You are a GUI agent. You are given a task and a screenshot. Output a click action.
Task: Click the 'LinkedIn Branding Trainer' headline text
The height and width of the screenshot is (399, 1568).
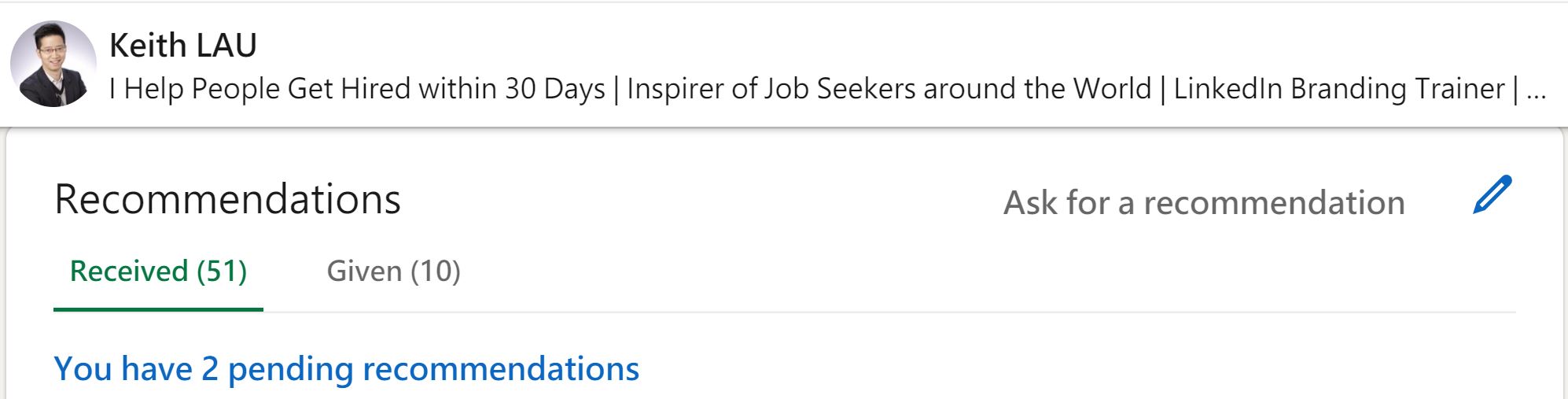coord(1338,89)
